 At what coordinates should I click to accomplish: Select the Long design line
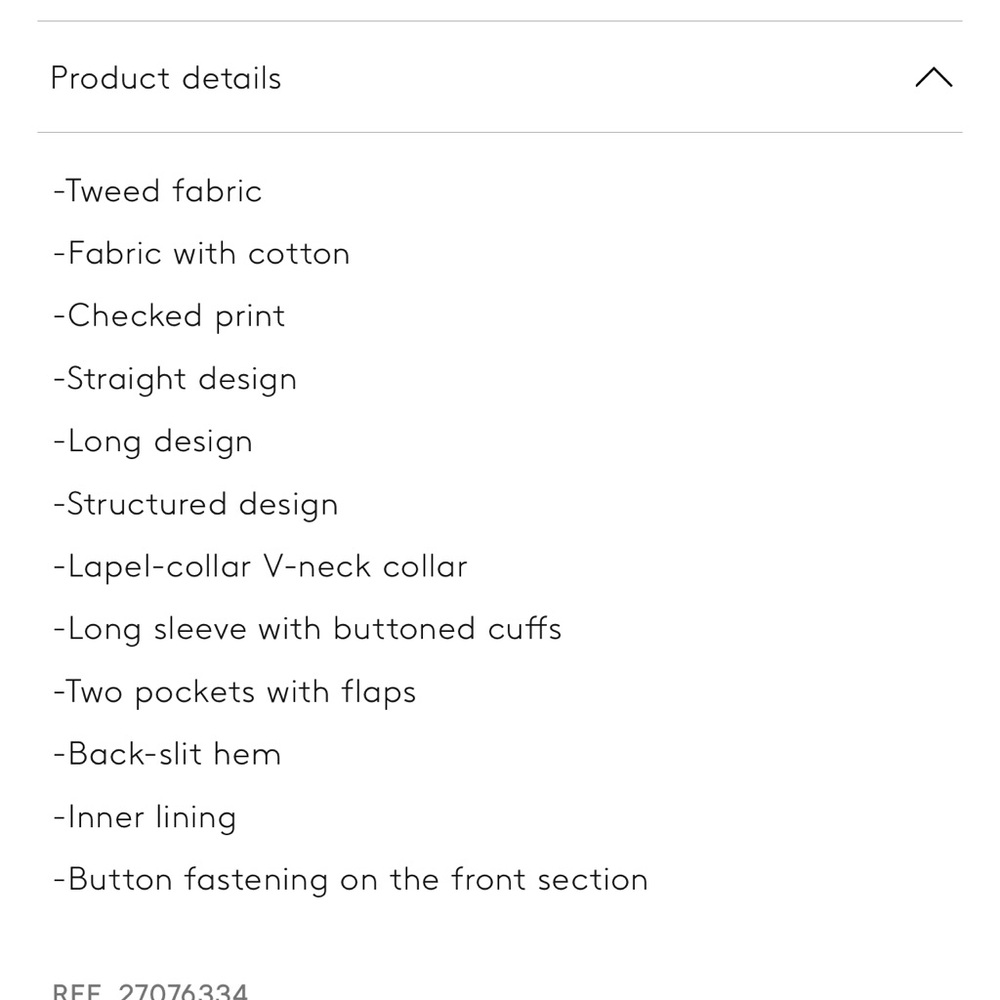coord(153,442)
